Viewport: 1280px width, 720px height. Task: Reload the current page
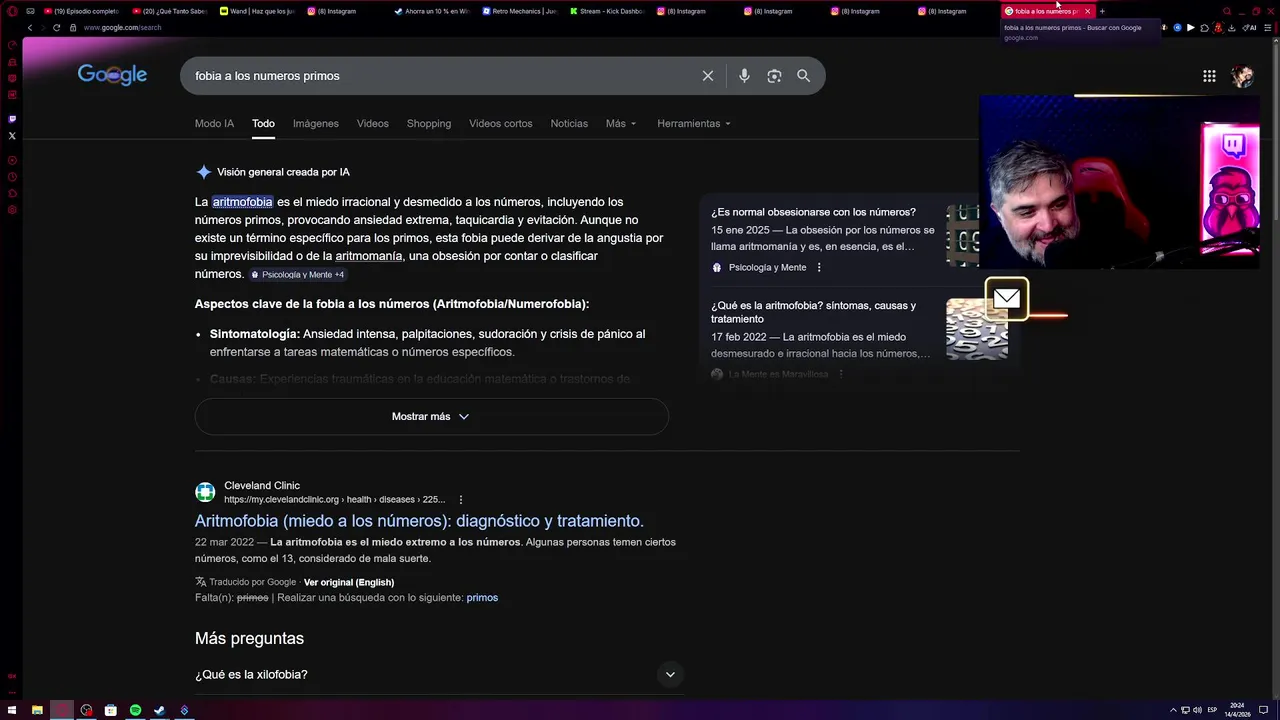56,27
